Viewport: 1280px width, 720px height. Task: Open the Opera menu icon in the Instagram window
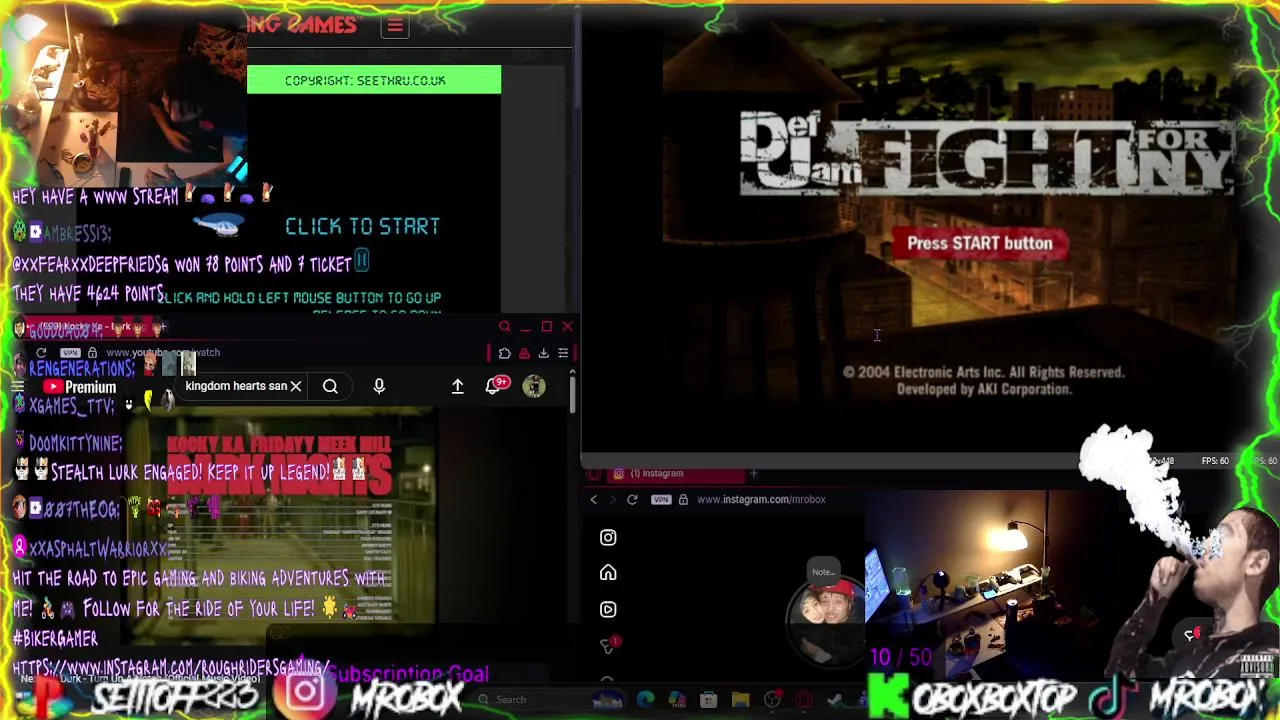(x=594, y=474)
